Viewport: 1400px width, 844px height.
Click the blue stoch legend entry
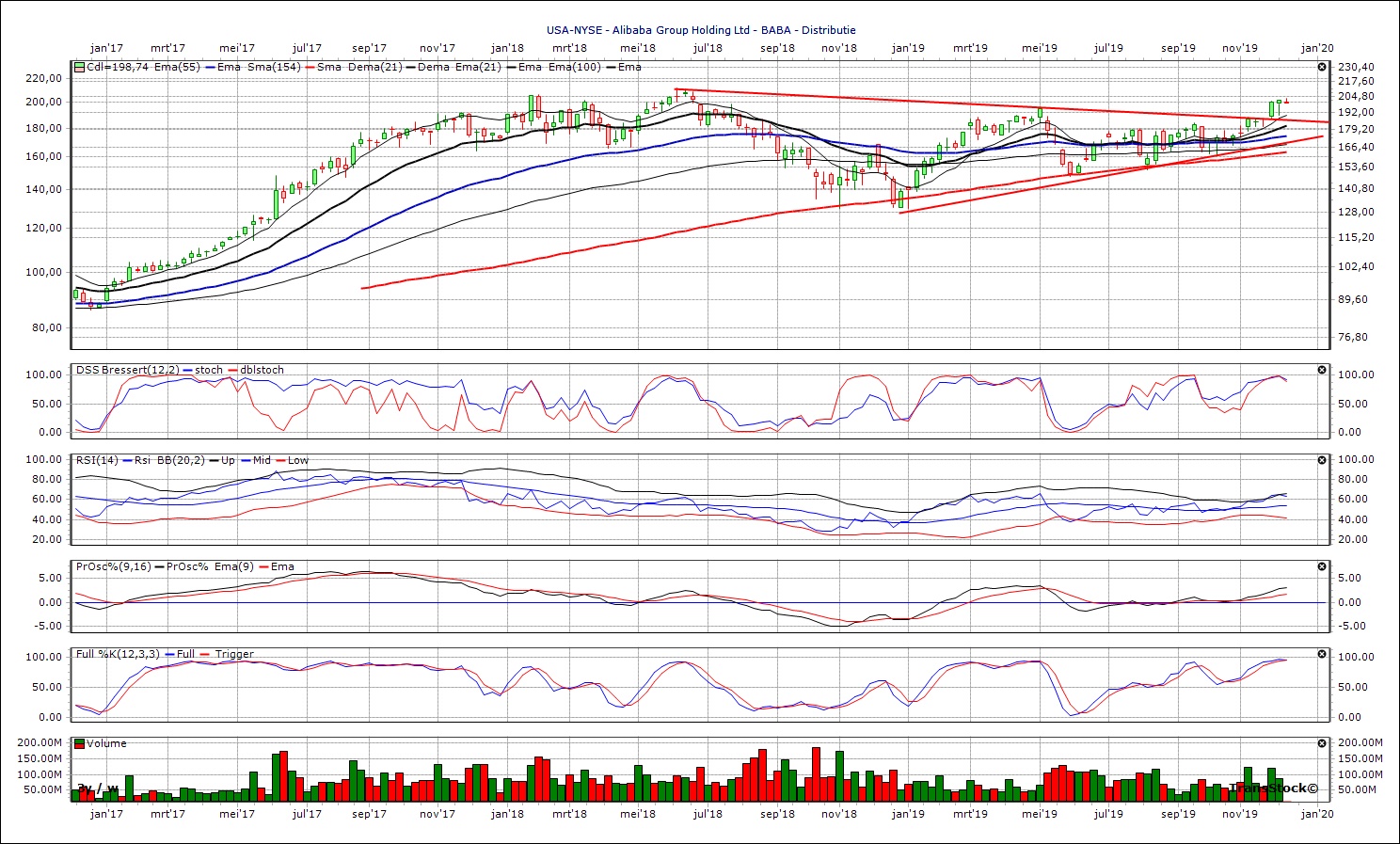click(201, 370)
